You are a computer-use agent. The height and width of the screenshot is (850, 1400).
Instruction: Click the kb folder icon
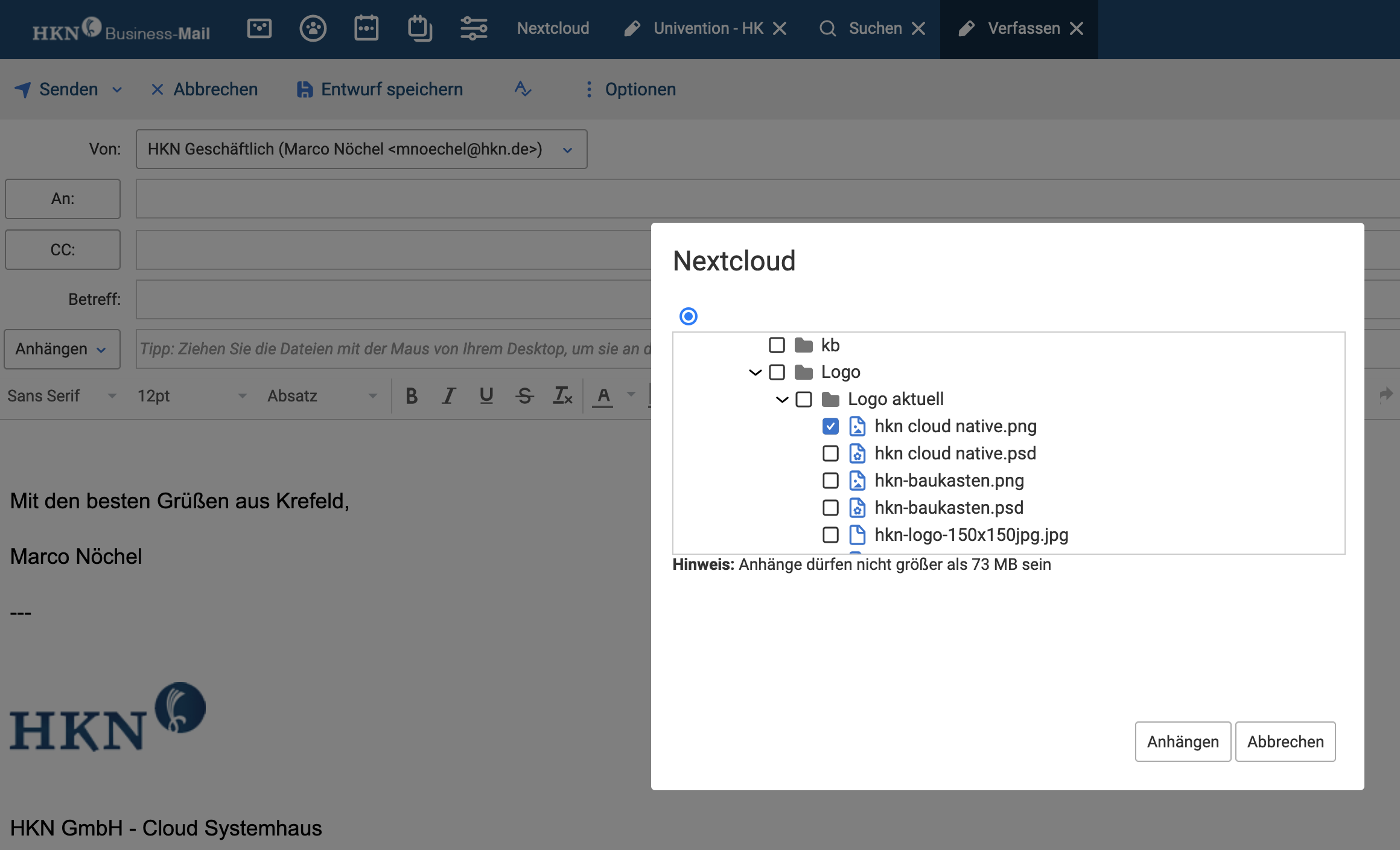(803, 345)
